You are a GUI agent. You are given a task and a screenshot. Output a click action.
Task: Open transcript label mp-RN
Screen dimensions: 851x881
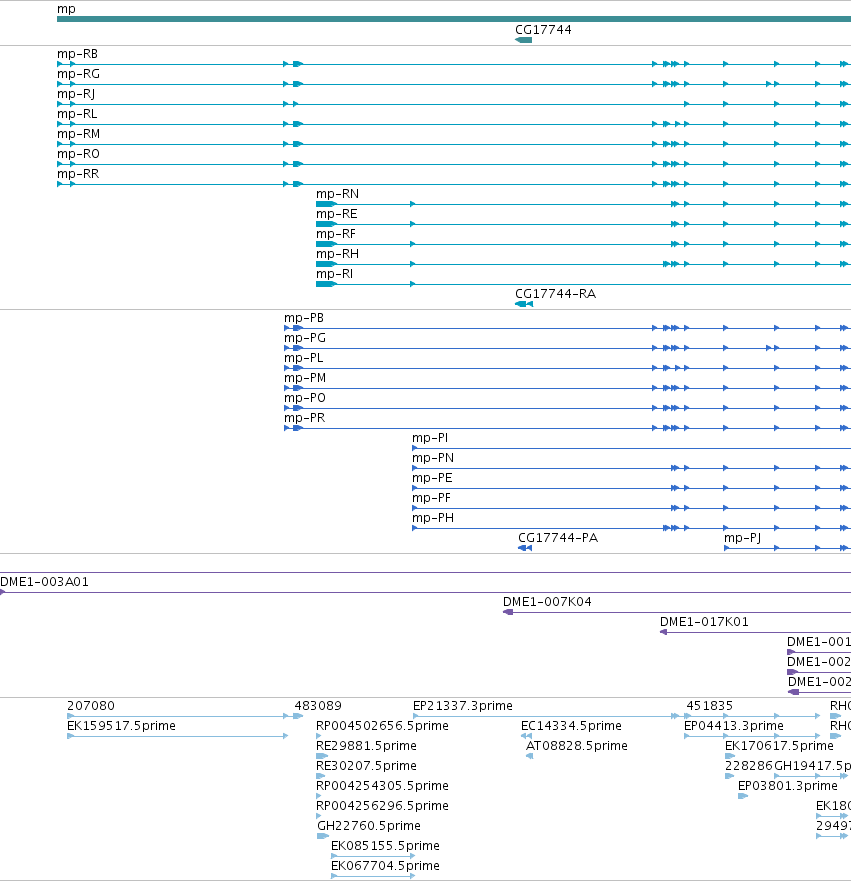click(338, 194)
